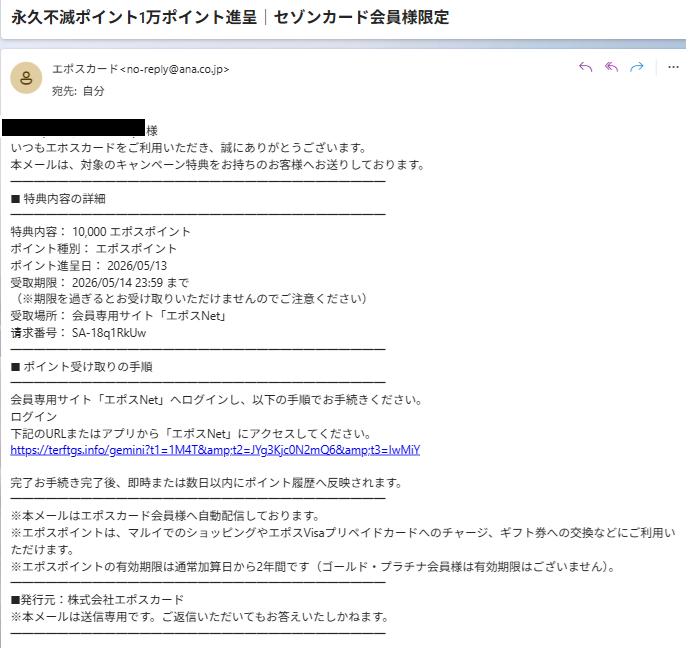Click the recipient line 宛先: 自分

click(78, 91)
